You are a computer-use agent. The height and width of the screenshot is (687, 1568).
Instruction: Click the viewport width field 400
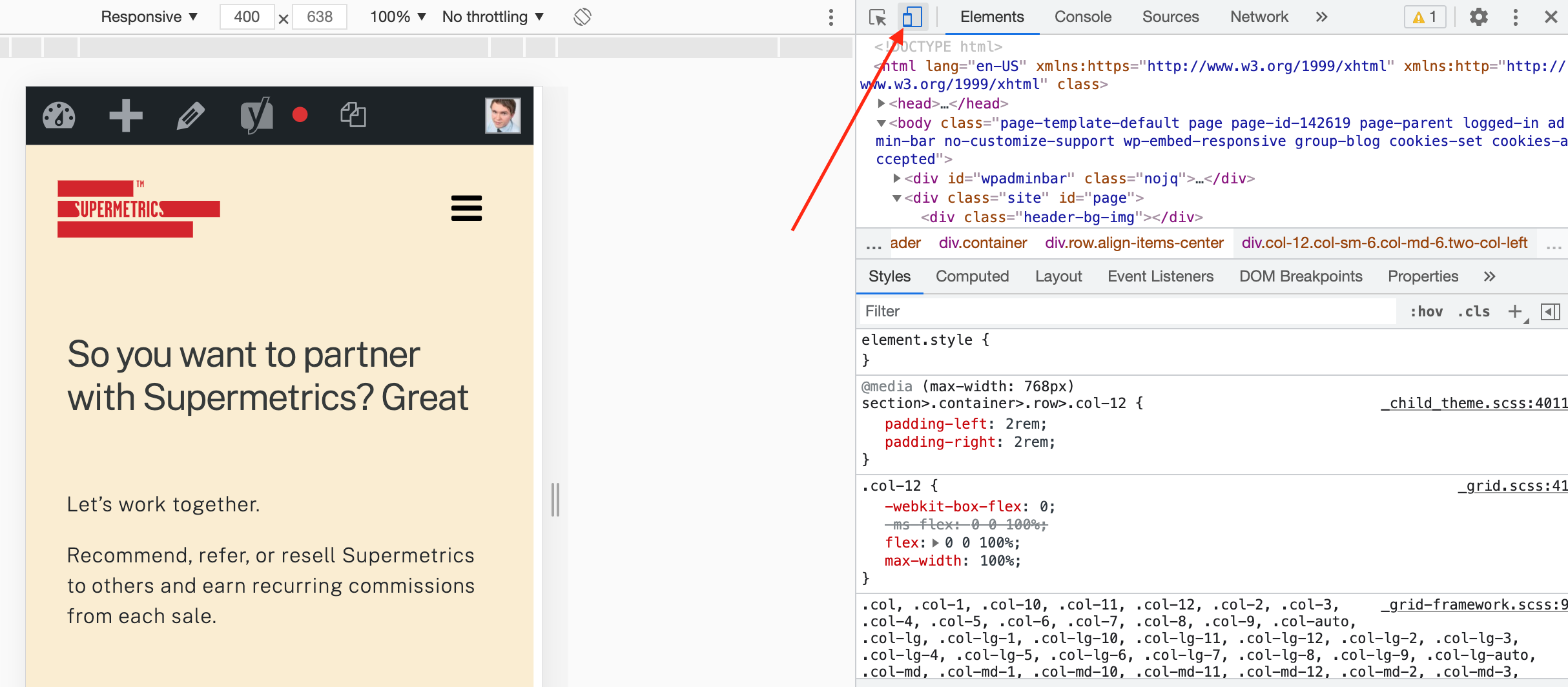[x=247, y=17]
